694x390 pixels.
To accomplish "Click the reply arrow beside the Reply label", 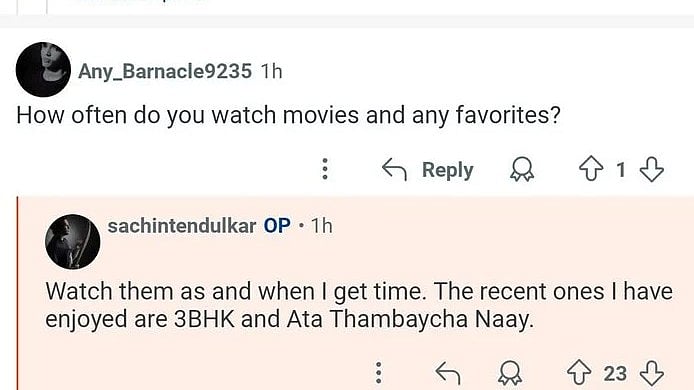I will pos(394,170).
